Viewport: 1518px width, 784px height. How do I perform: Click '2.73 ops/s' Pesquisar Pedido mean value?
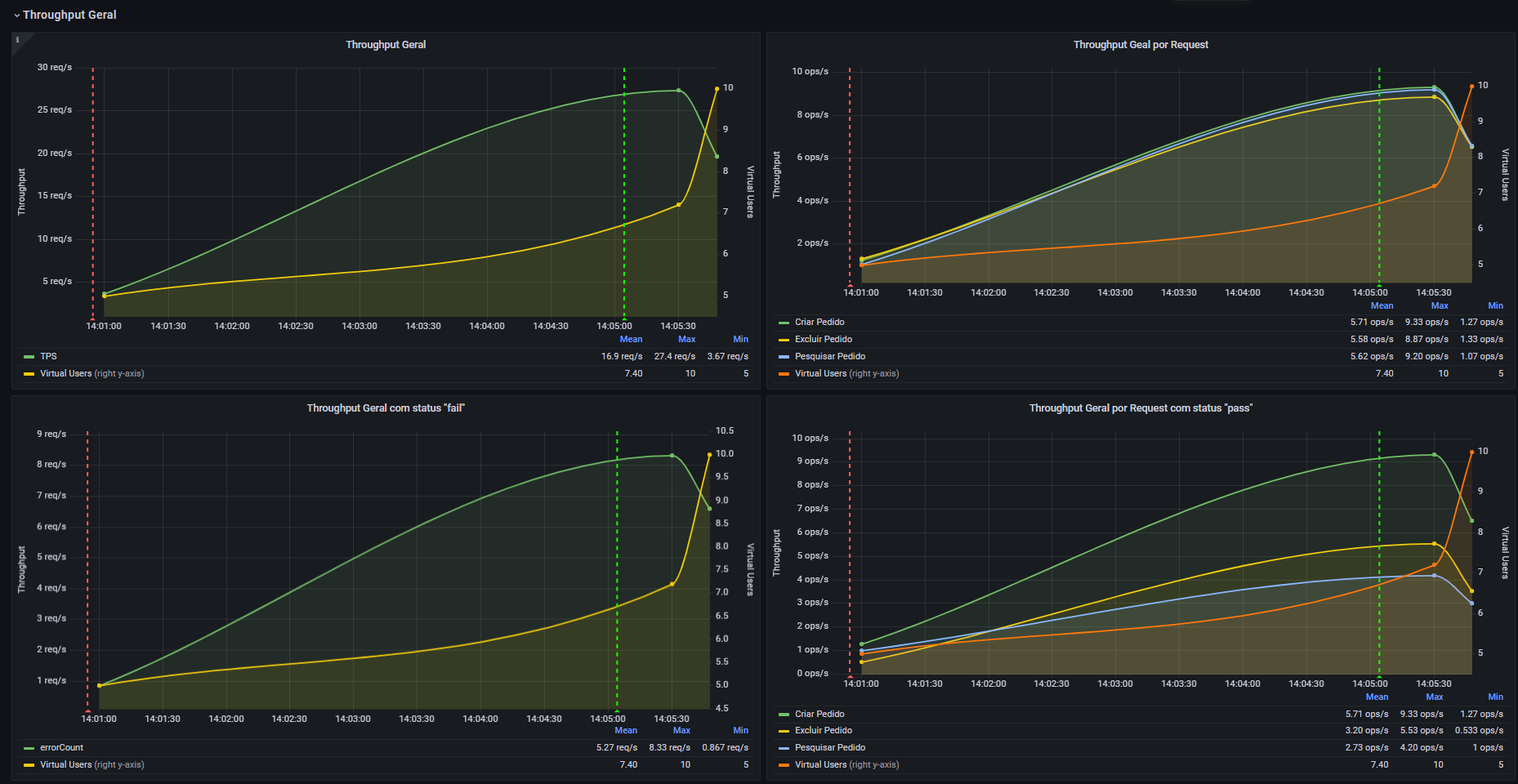pos(1367,747)
